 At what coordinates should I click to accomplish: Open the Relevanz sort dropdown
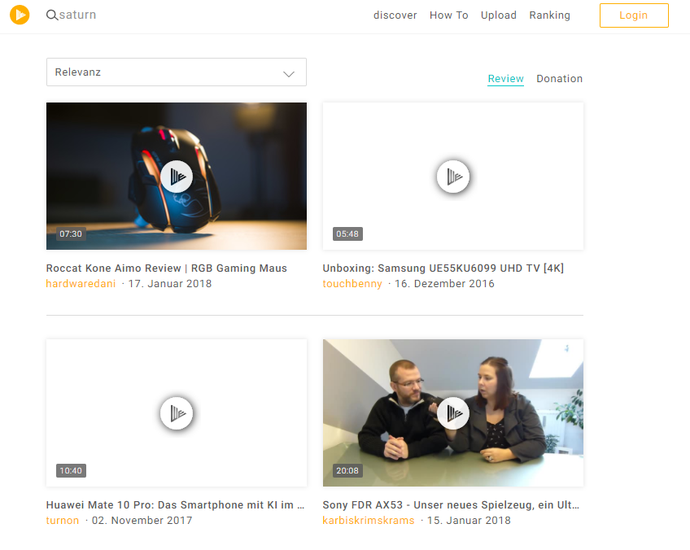pos(176,72)
